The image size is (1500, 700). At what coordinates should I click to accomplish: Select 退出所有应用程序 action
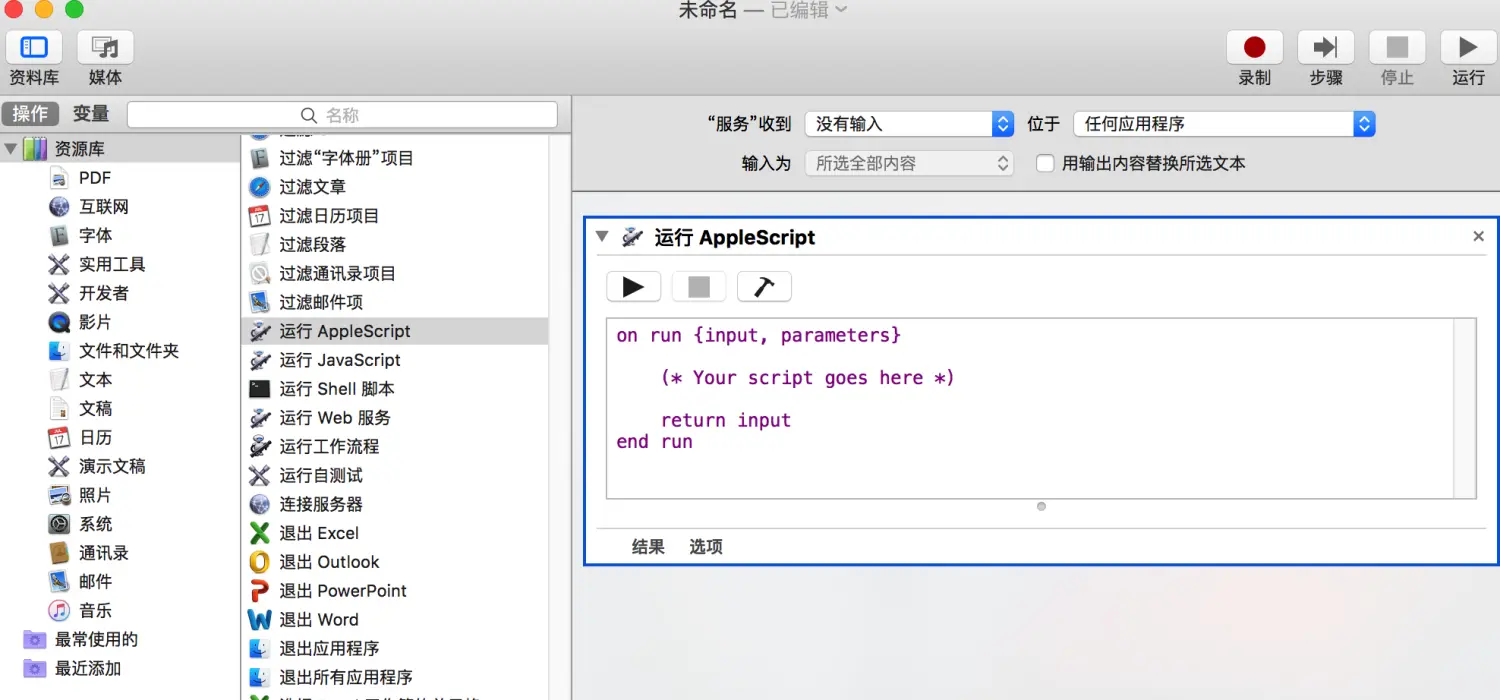pos(395,678)
